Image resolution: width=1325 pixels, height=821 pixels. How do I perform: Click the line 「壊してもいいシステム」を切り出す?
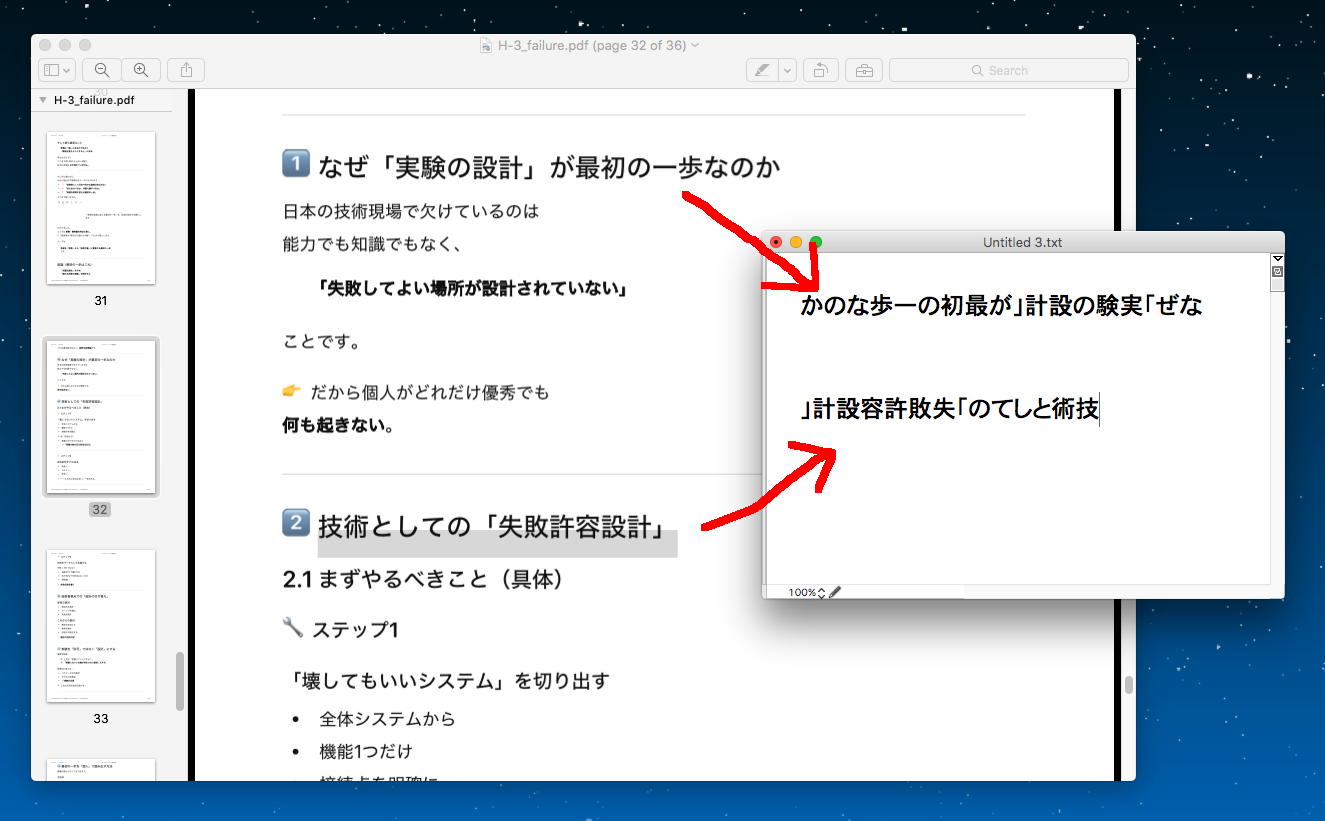(x=450, y=681)
